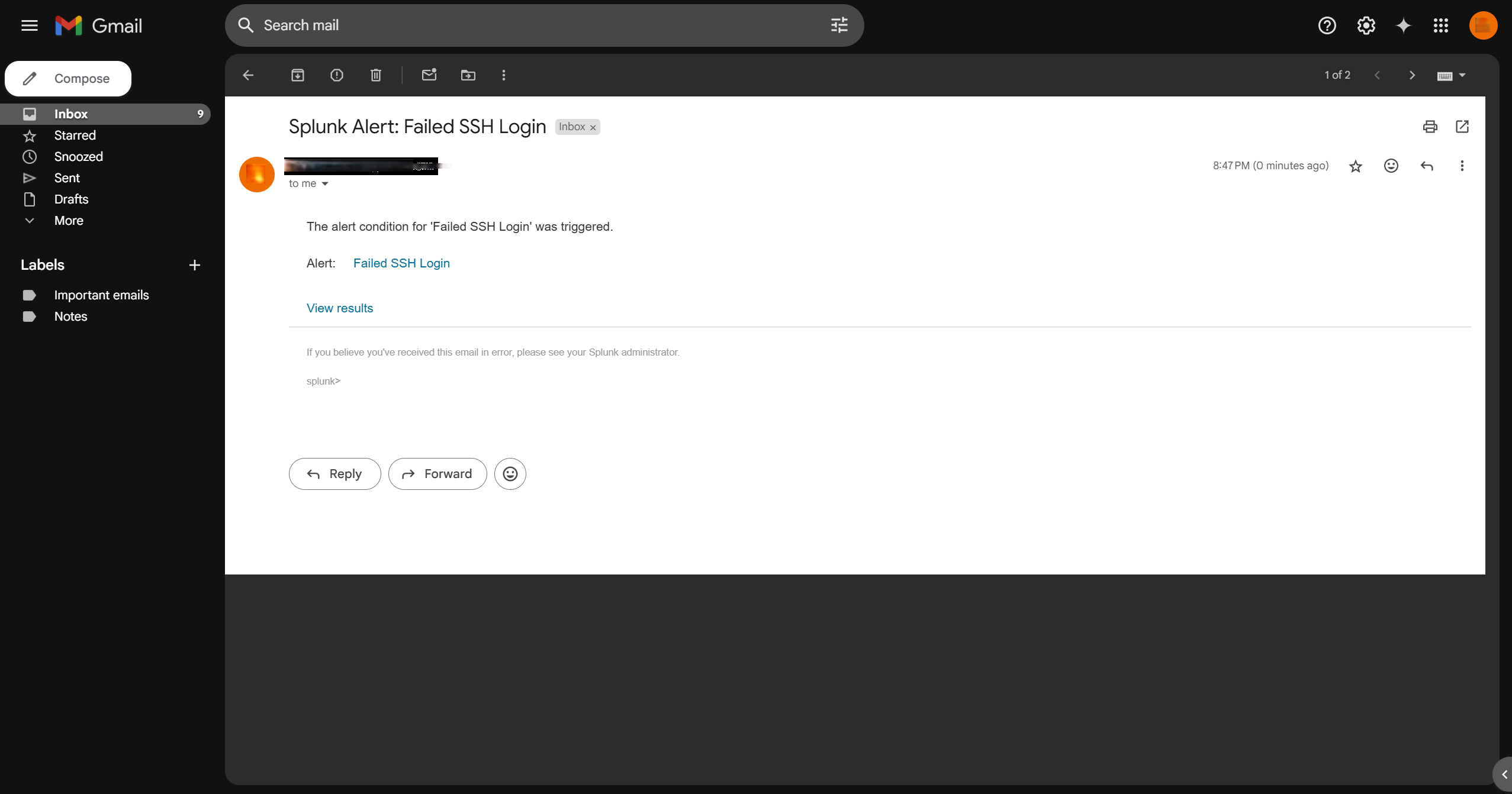
Task: Click into the Search mail field
Action: click(x=533, y=25)
